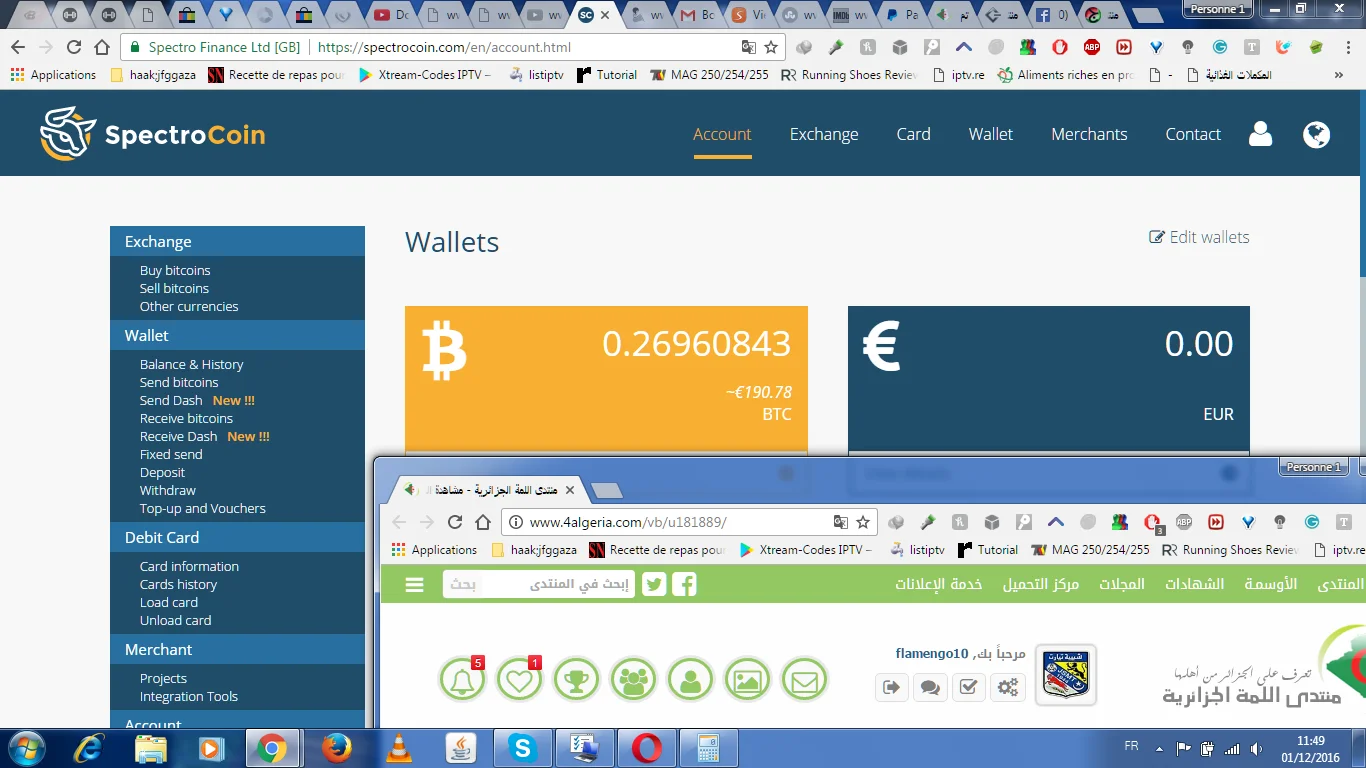Image resolution: width=1366 pixels, height=768 pixels.
Task: Click the flamengo10 avatar image
Action: point(1065,674)
